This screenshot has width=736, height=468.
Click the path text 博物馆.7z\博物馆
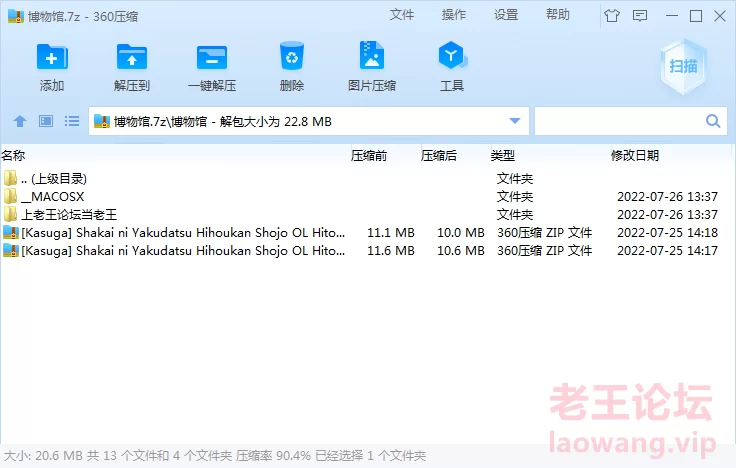coord(160,122)
